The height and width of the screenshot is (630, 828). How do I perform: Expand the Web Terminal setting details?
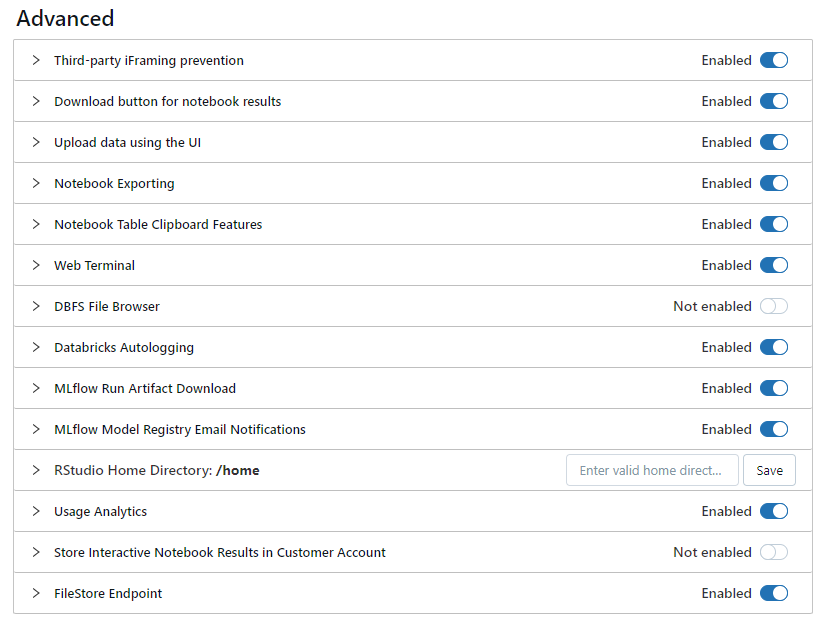point(36,265)
